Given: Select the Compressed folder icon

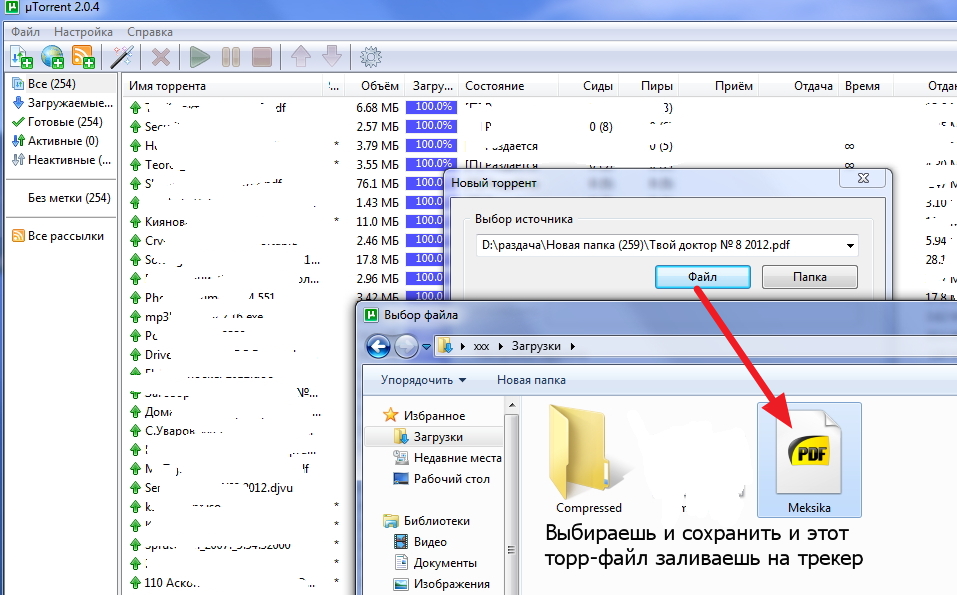Looking at the screenshot, I should point(588,458).
